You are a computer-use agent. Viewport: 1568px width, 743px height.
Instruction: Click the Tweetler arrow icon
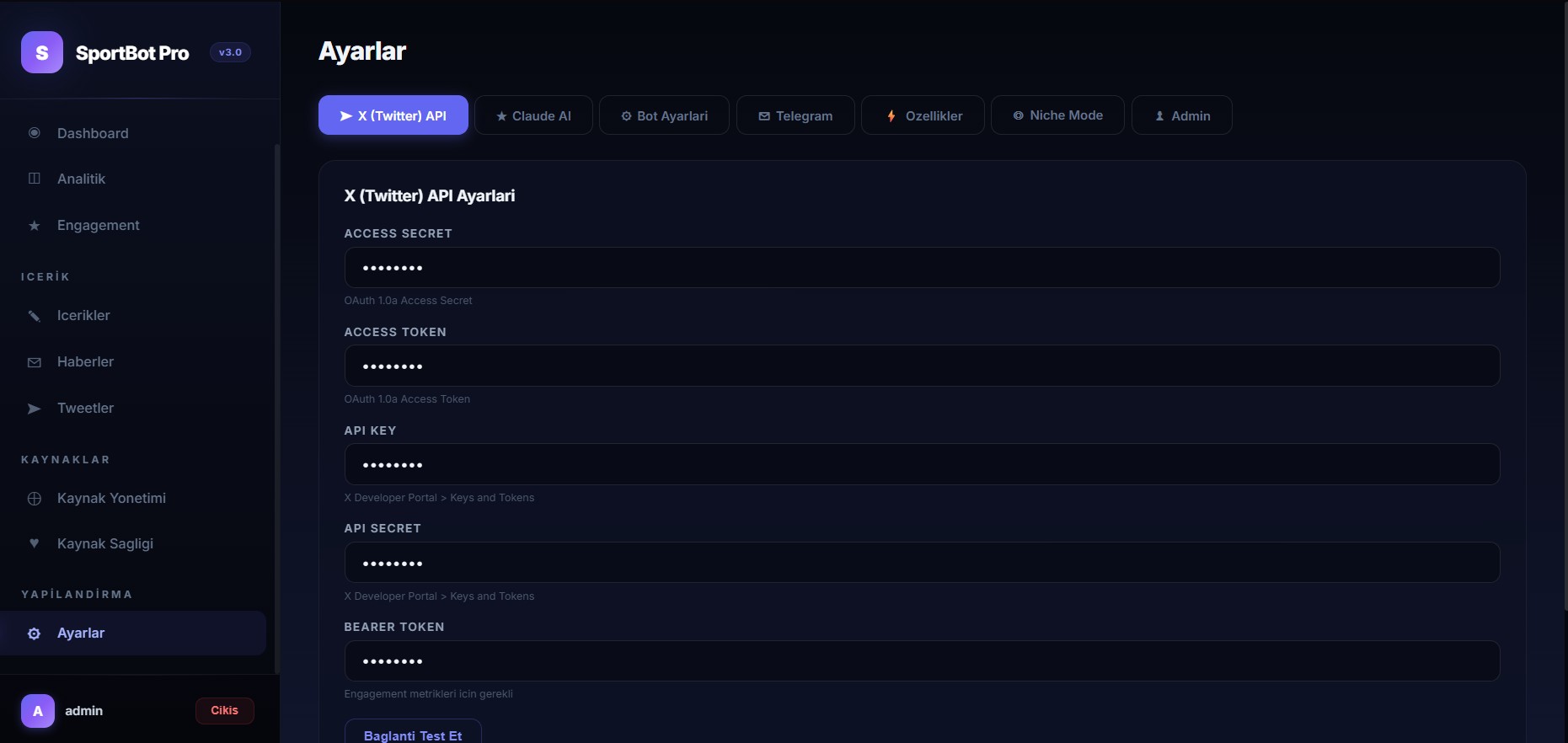pos(35,409)
